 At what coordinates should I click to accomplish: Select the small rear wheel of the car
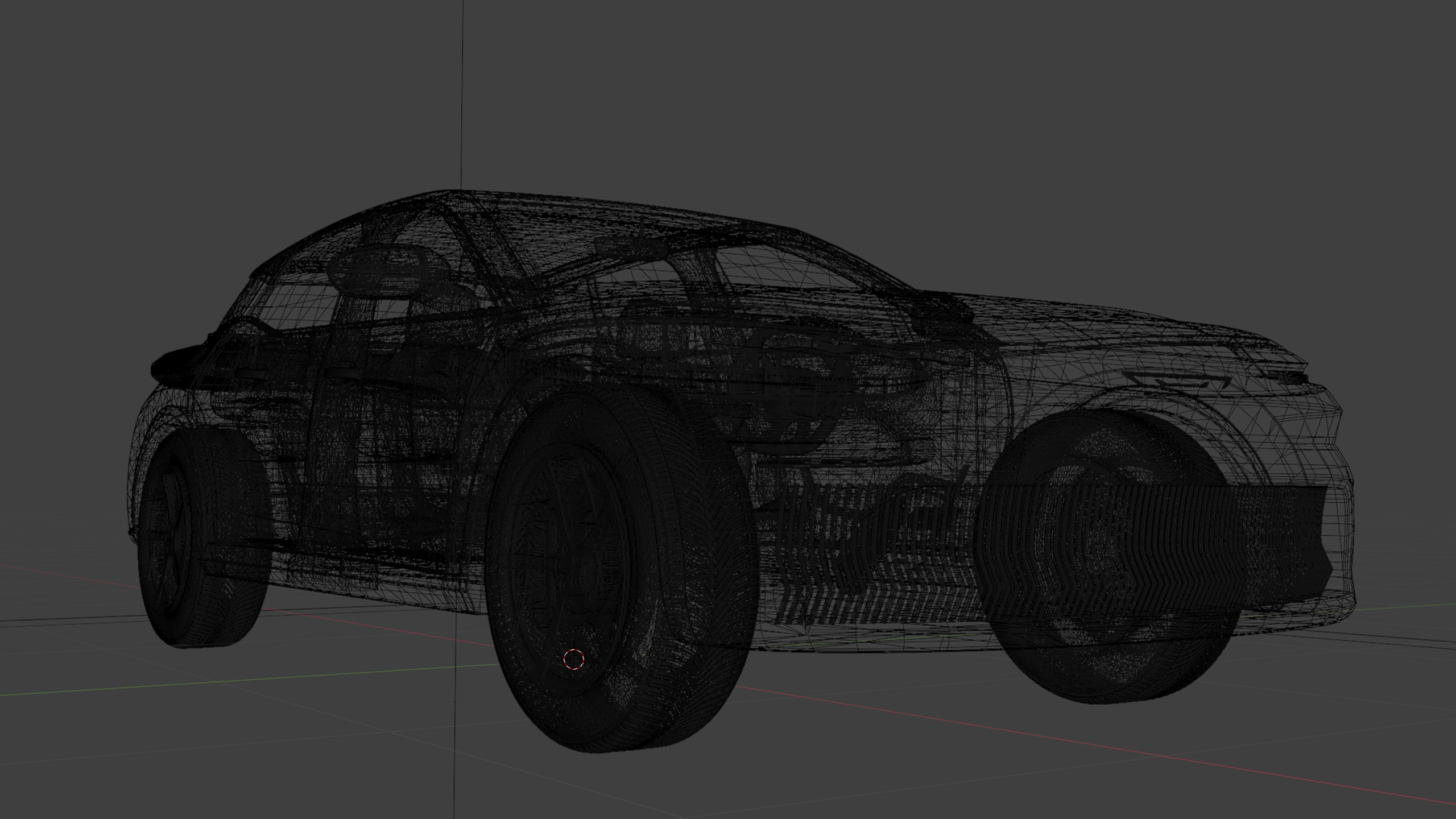pos(205,537)
